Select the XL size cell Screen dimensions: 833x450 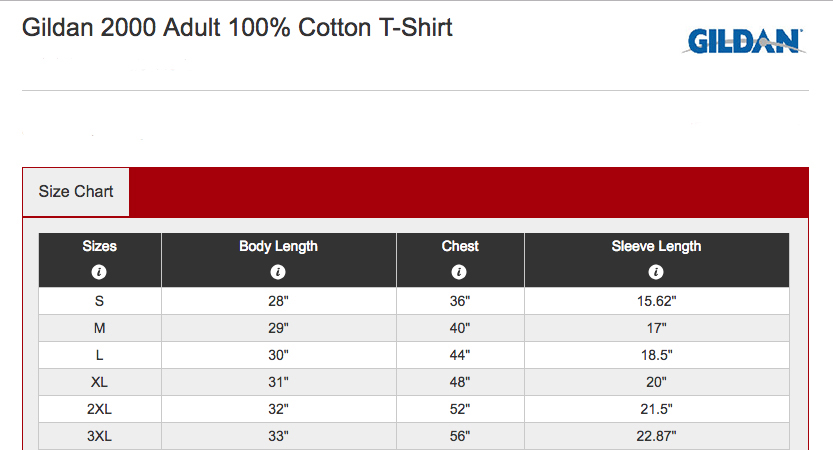coord(100,382)
